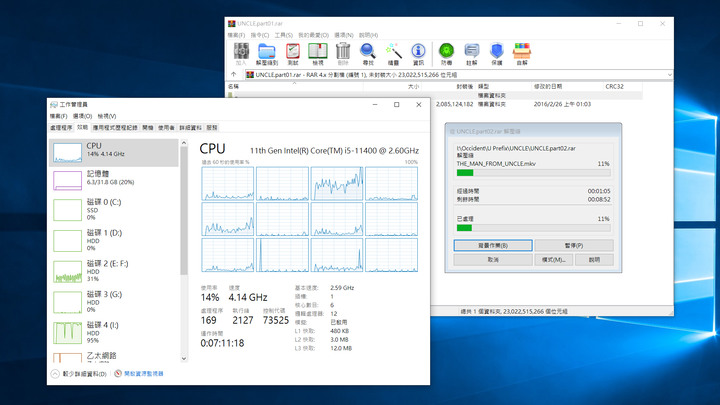Click the Pause (暫停) button in extraction dialog

coord(574,245)
